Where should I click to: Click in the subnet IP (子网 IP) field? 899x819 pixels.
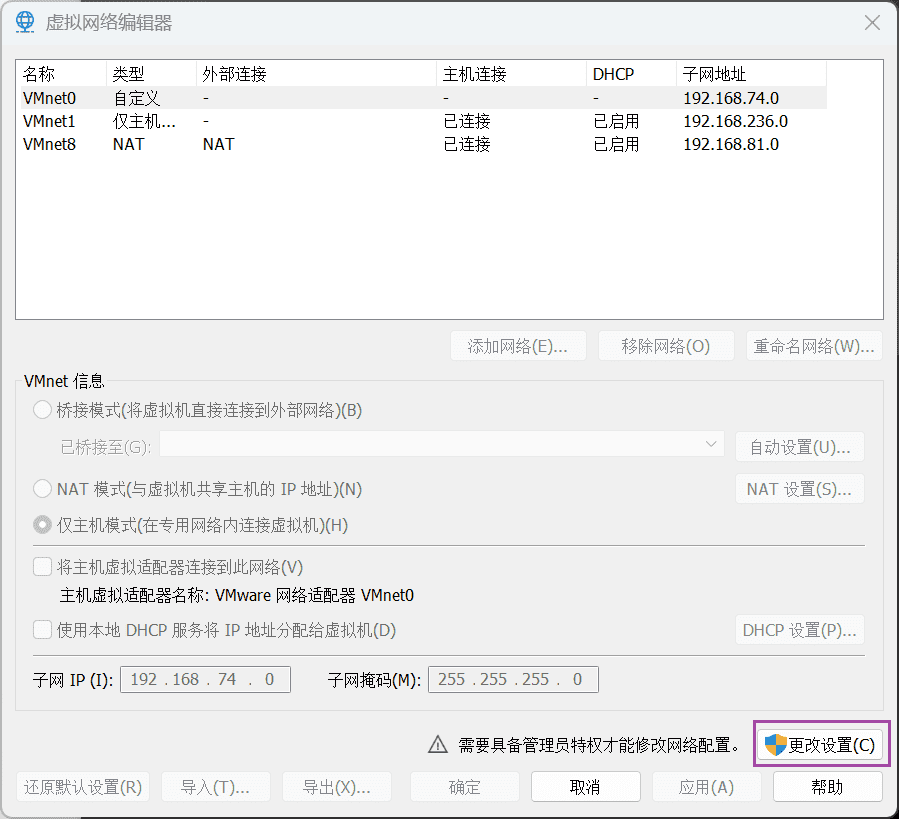click(x=205, y=680)
